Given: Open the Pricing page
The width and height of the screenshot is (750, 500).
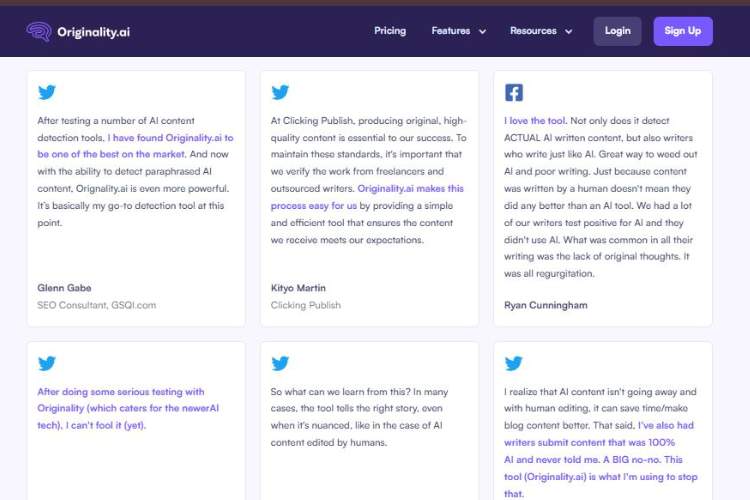Looking at the screenshot, I should (x=390, y=31).
